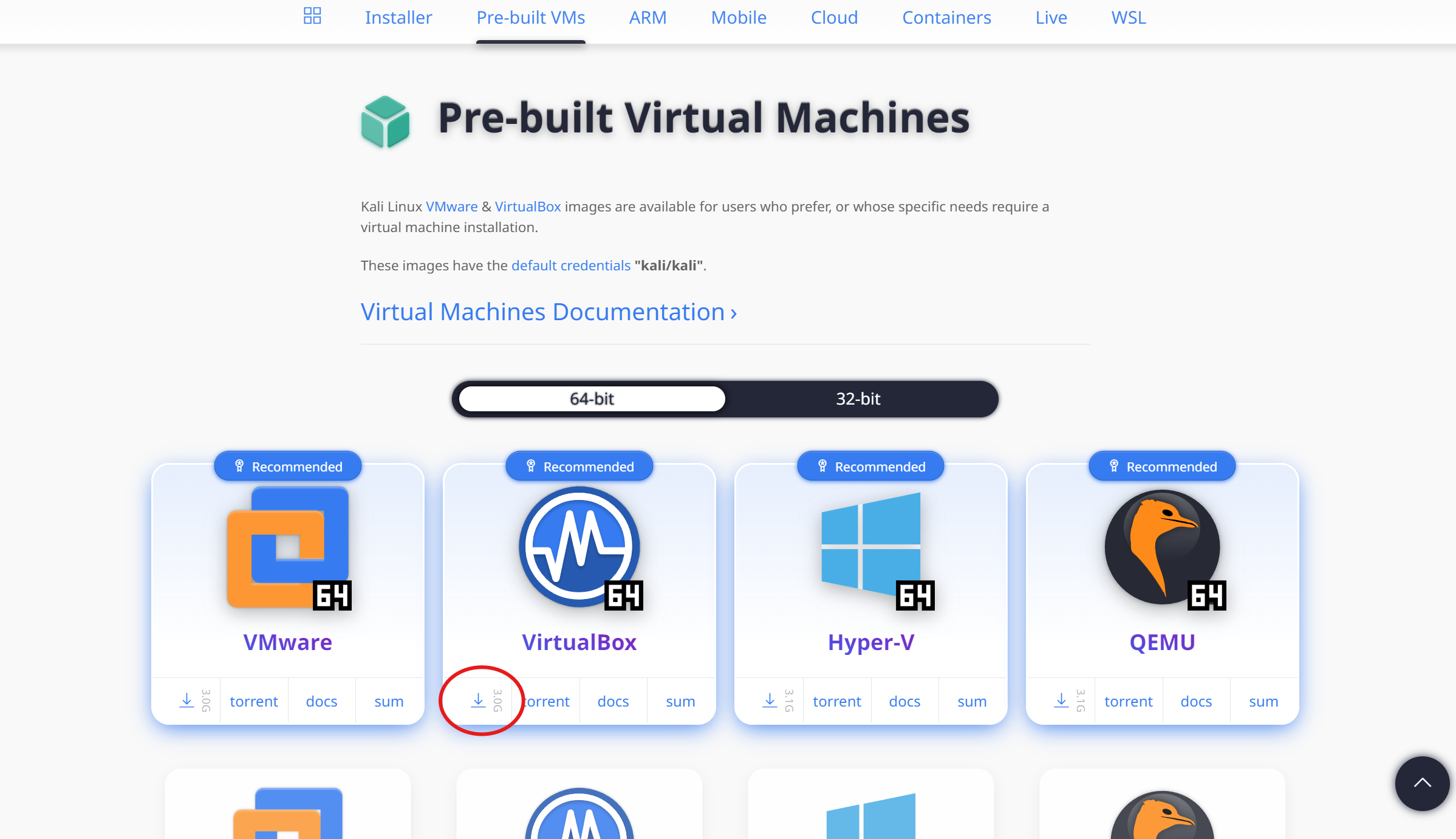The width and height of the screenshot is (1456, 839).
Task: Switch to the WSL tab
Action: pos(1128,18)
